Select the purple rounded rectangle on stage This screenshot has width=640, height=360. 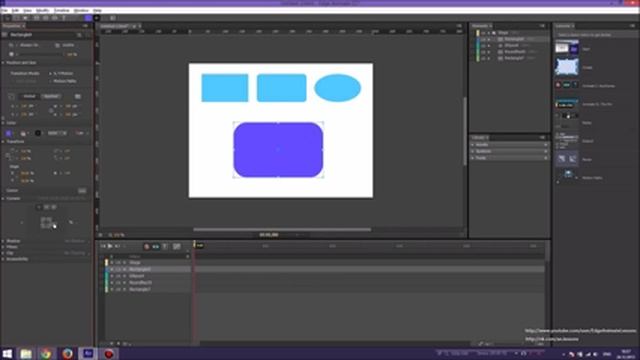[278, 150]
